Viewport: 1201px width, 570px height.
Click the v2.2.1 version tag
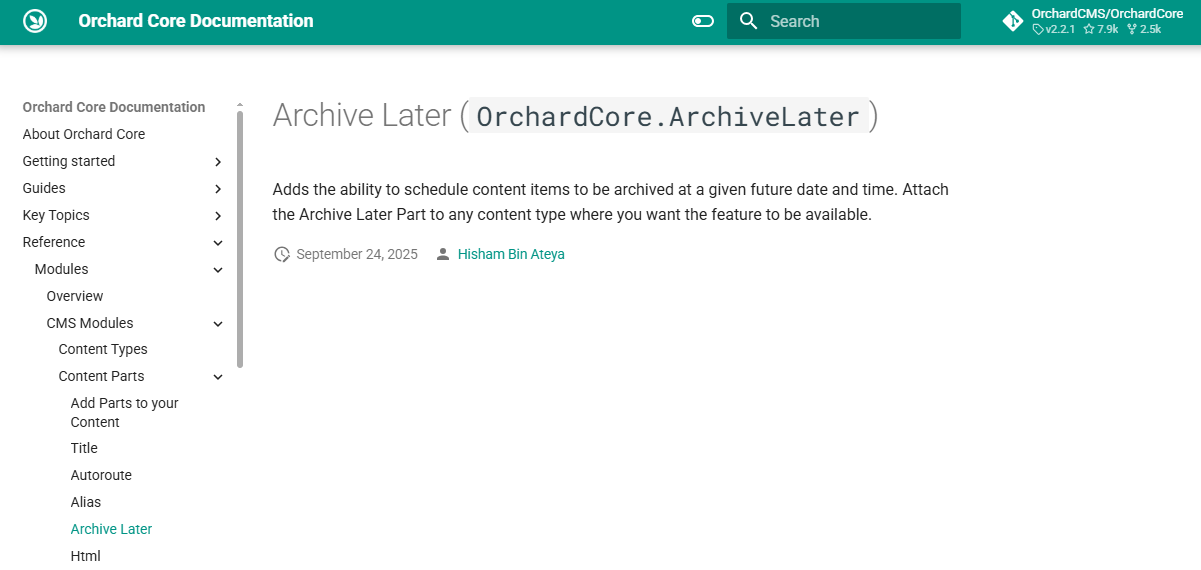(x=1054, y=30)
